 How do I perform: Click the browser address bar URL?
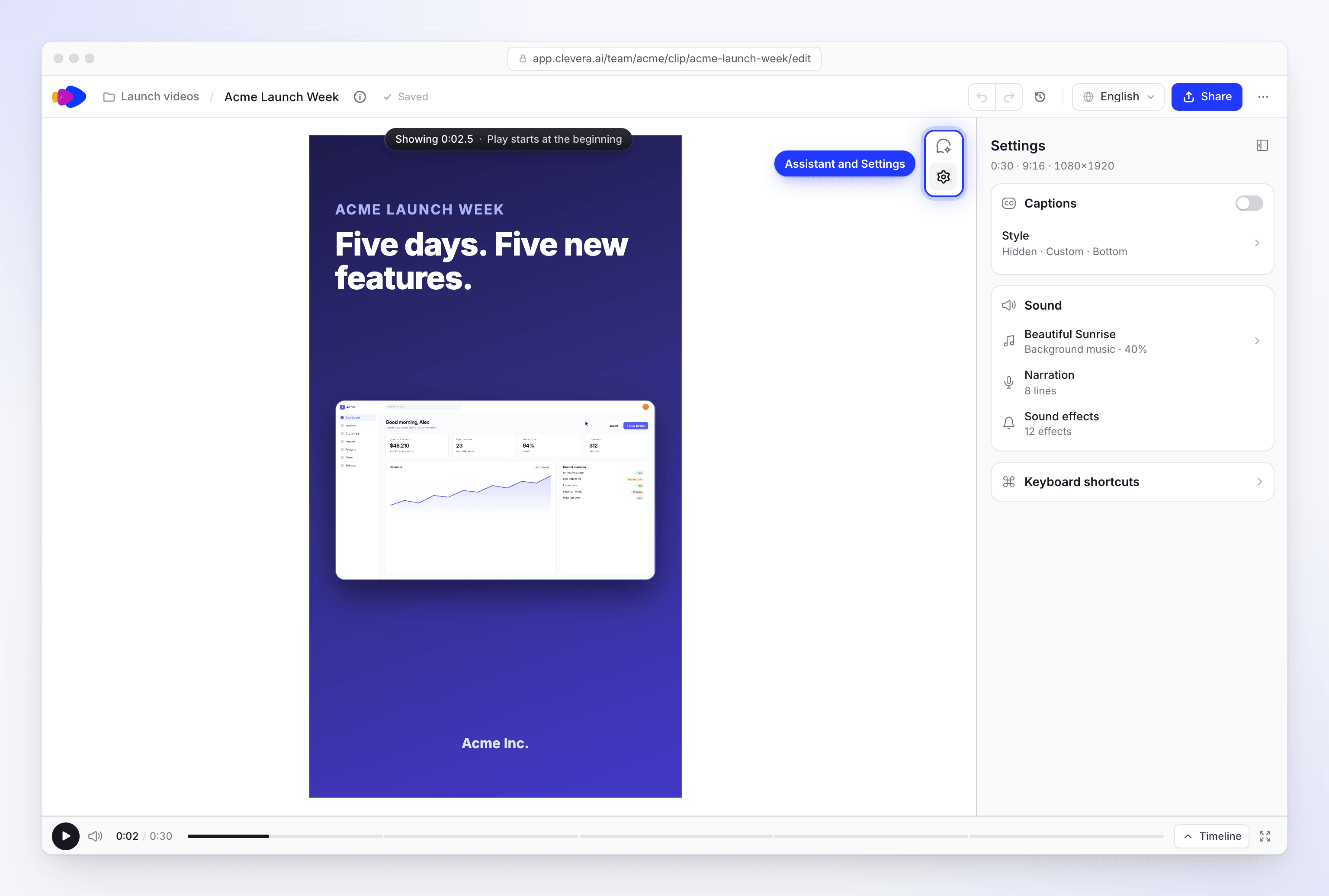coord(664,59)
